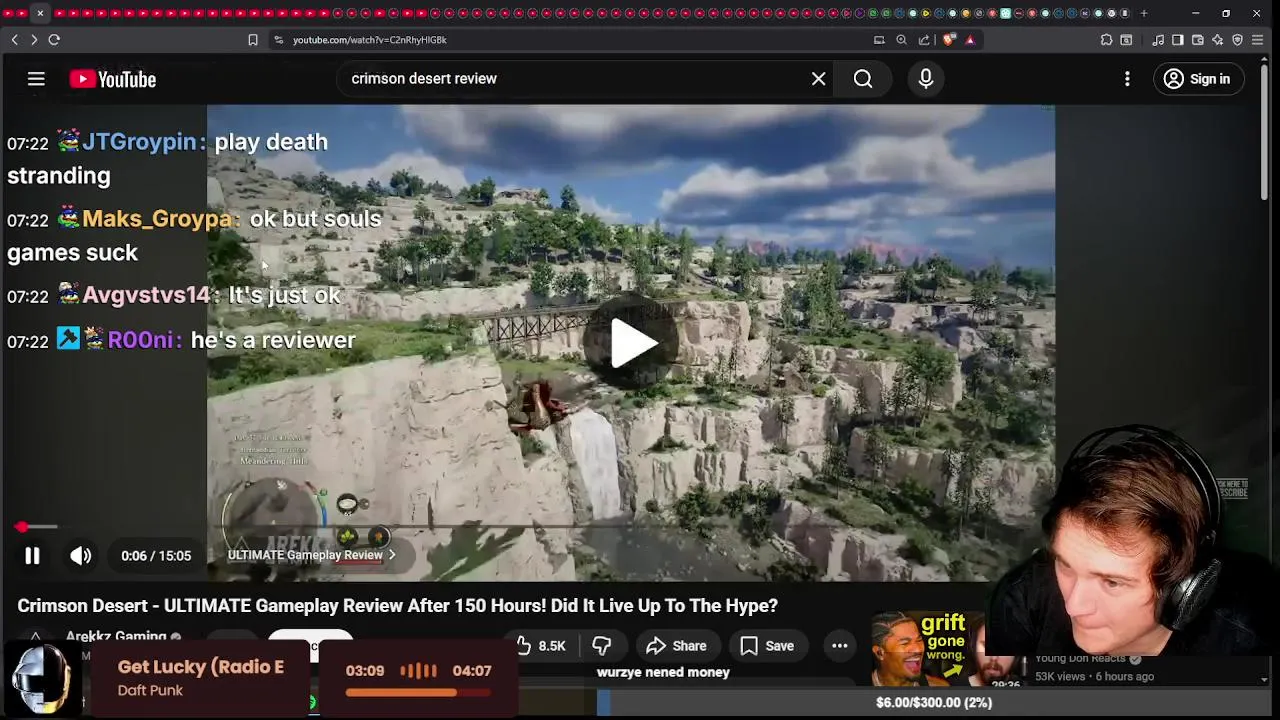Image resolution: width=1280 pixels, height=720 pixels.
Task: Click the '0:06 / 15:05' time display
Action: pos(156,556)
